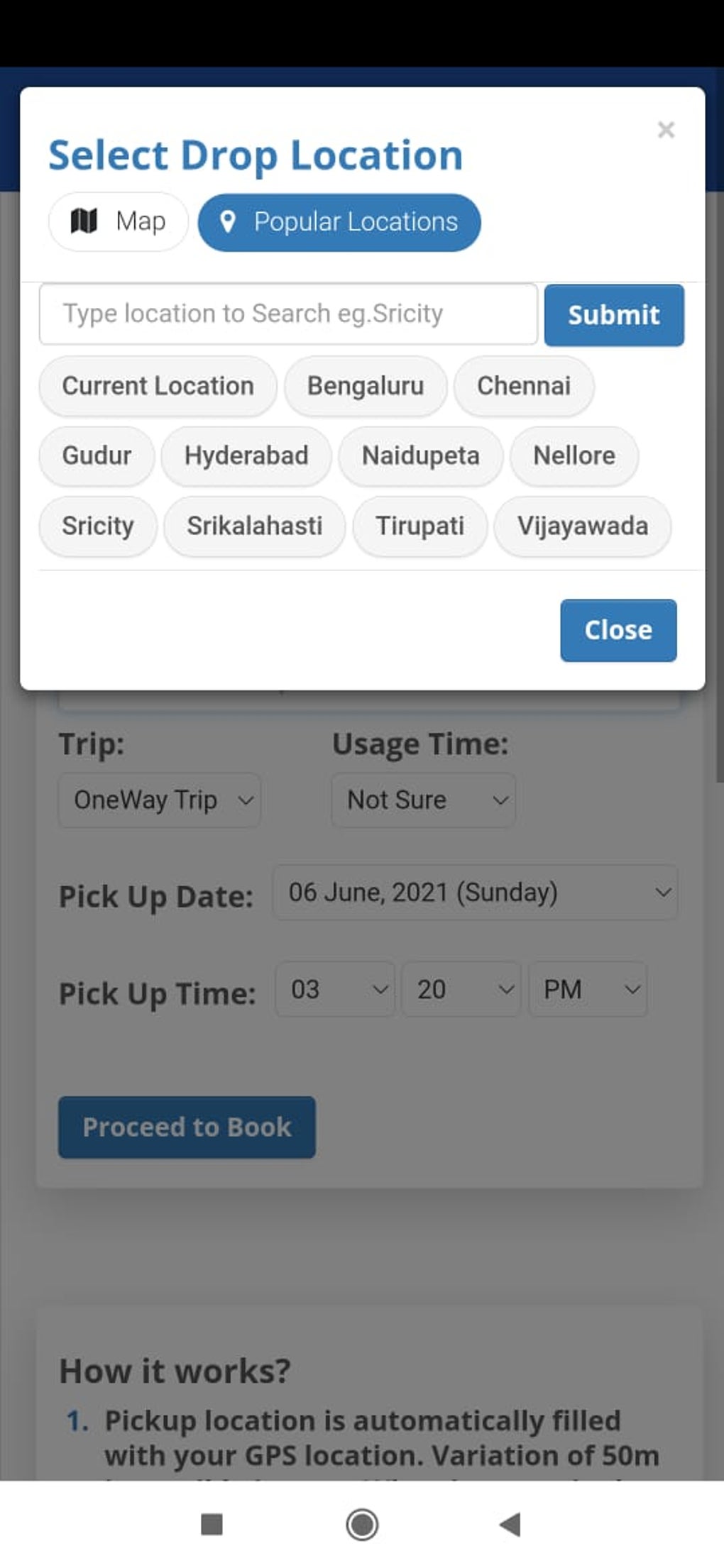
Task: Submit the typed drop location
Action: (x=614, y=315)
